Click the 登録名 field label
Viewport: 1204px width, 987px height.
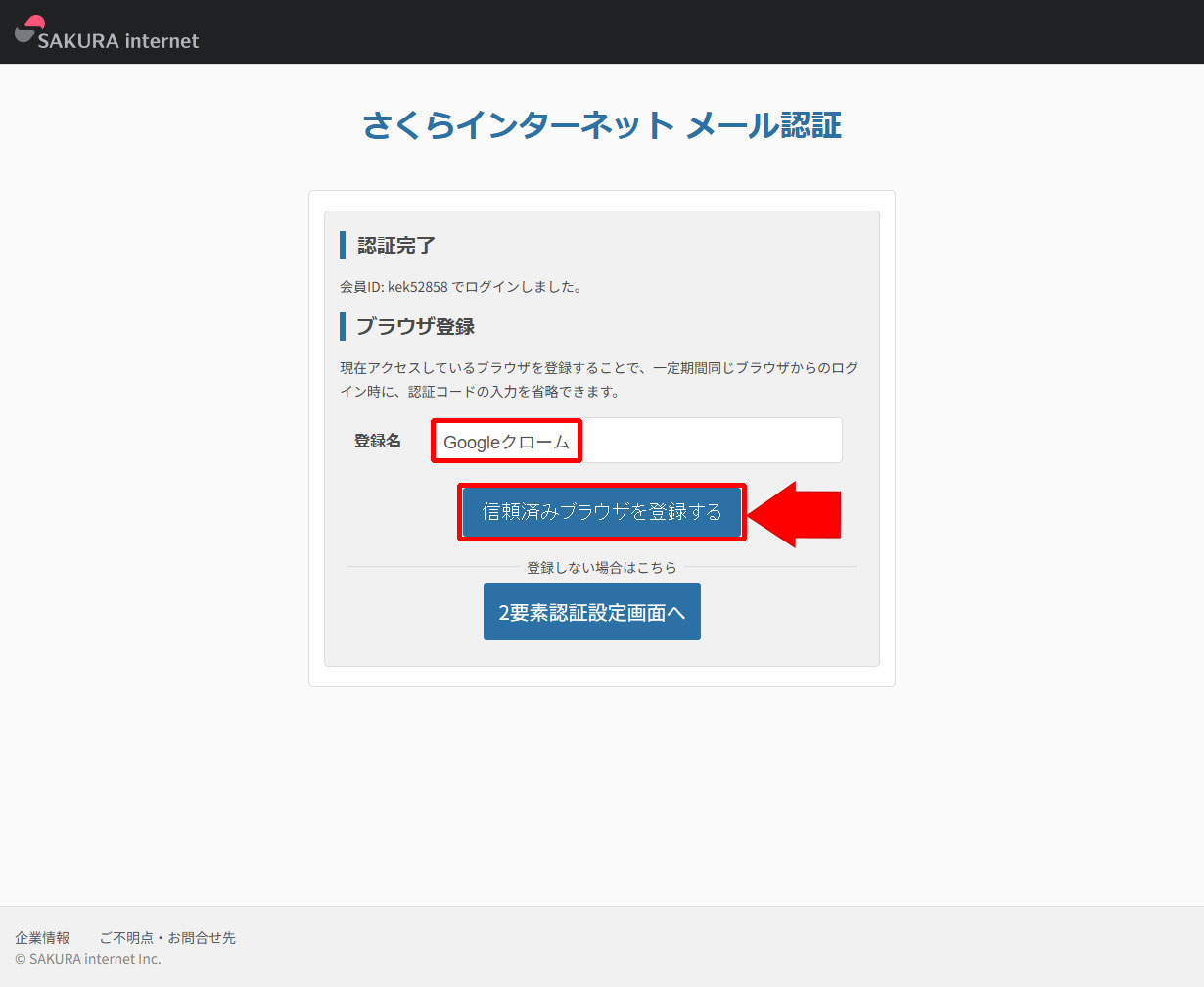377,441
